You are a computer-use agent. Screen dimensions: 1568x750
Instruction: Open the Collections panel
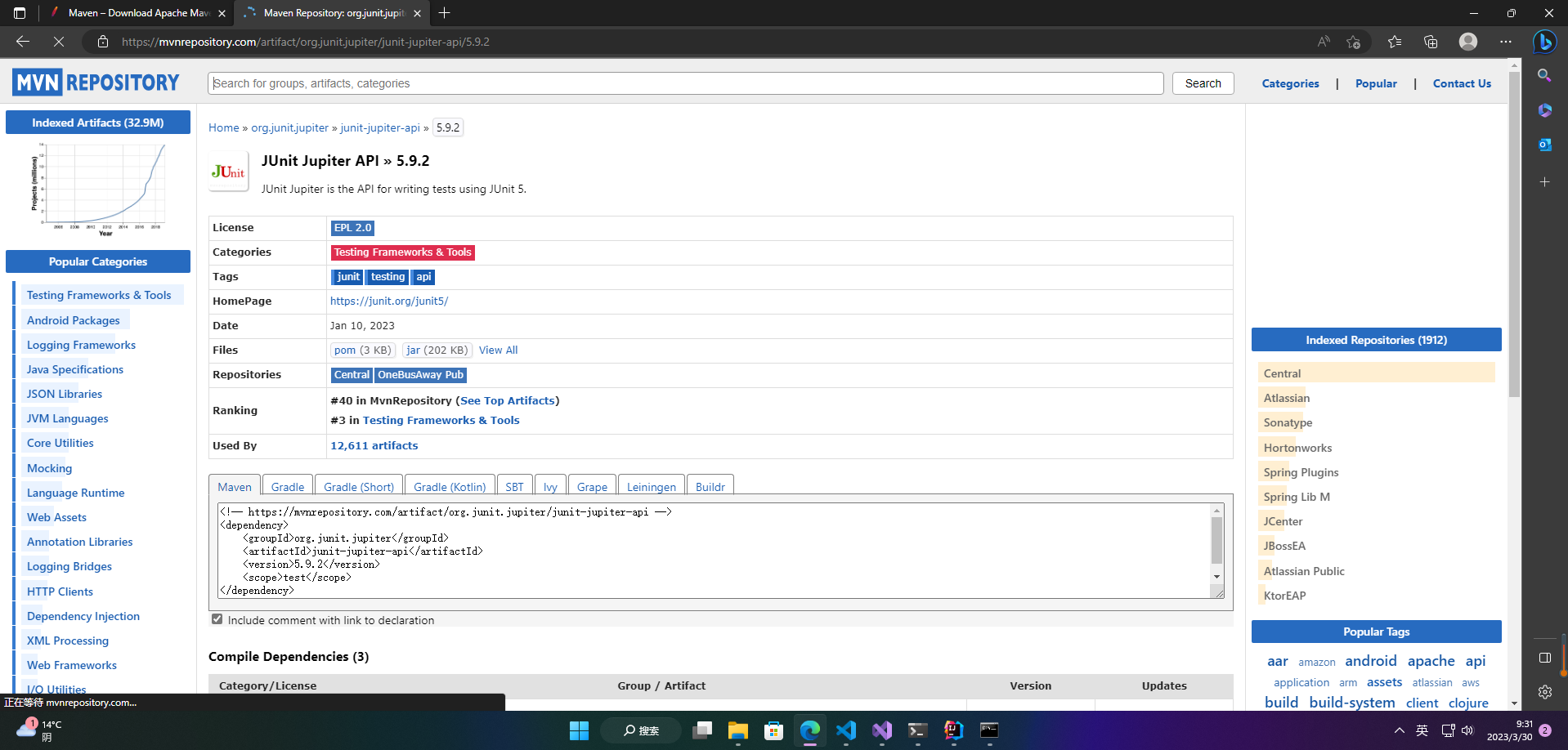[x=1431, y=42]
